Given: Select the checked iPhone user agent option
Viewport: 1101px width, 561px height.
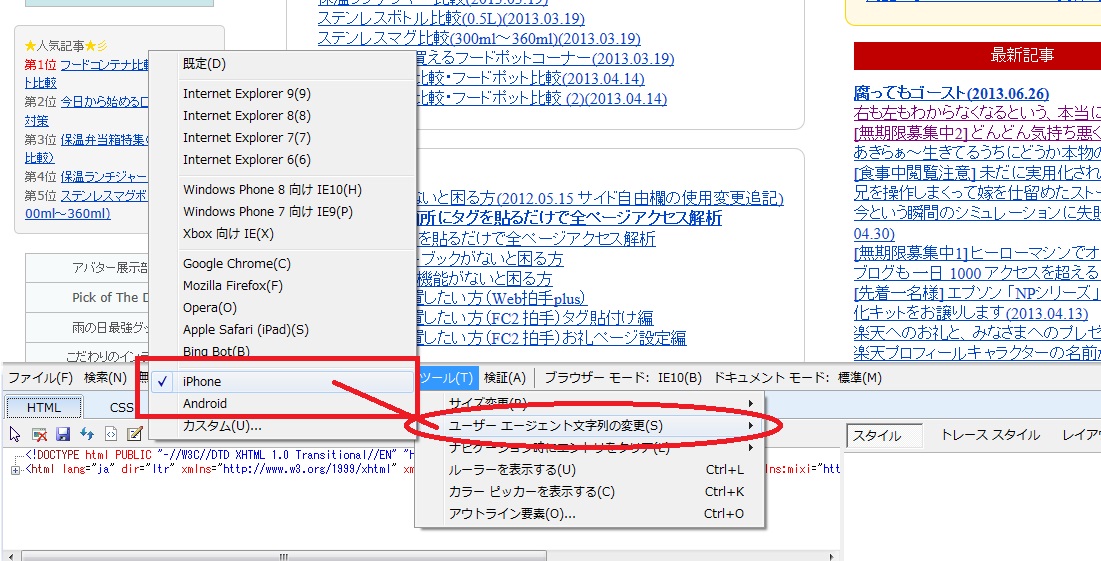Looking at the screenshot, I should click(x=202, y=381).
